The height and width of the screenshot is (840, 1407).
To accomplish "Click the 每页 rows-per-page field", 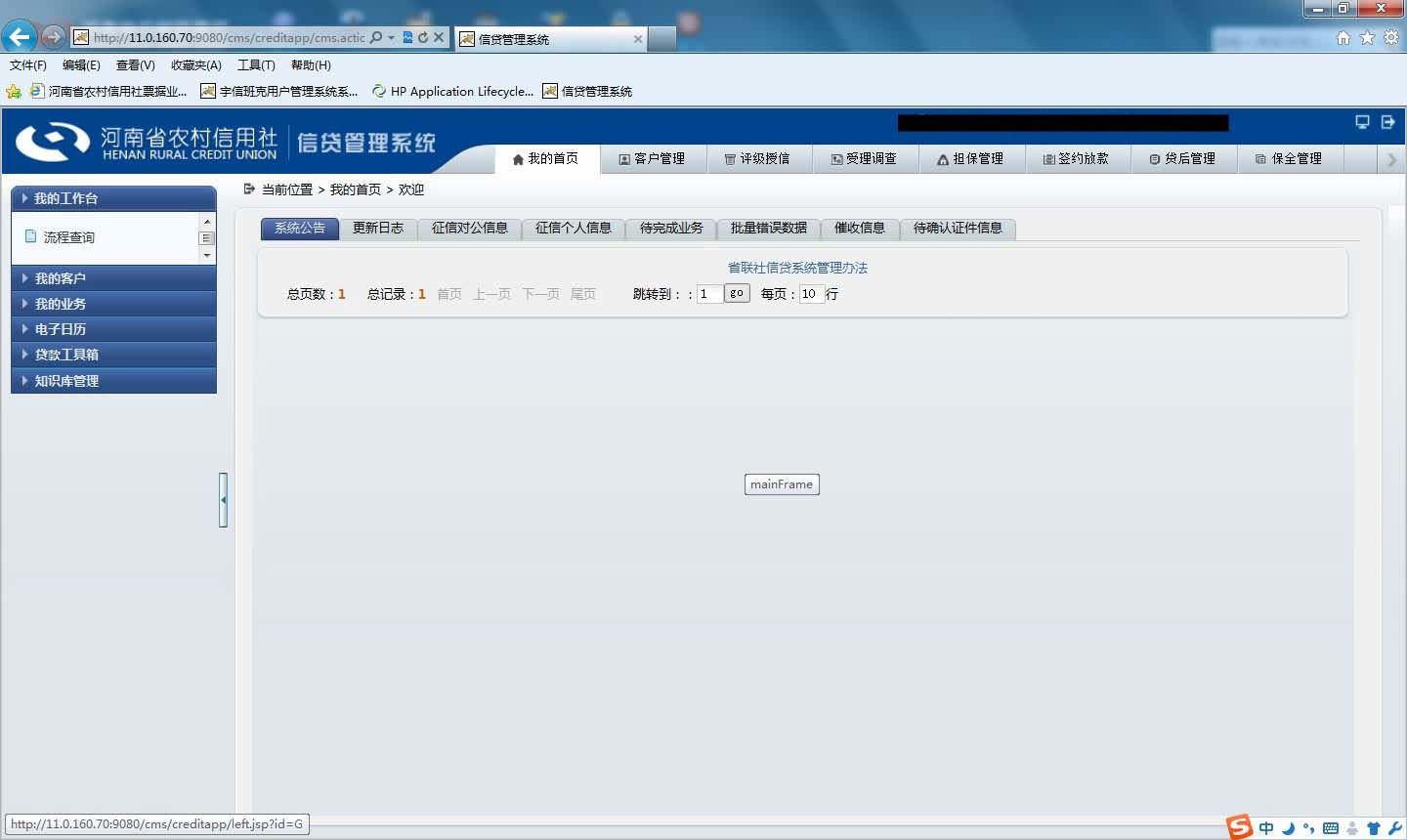I will pos(812,294).
